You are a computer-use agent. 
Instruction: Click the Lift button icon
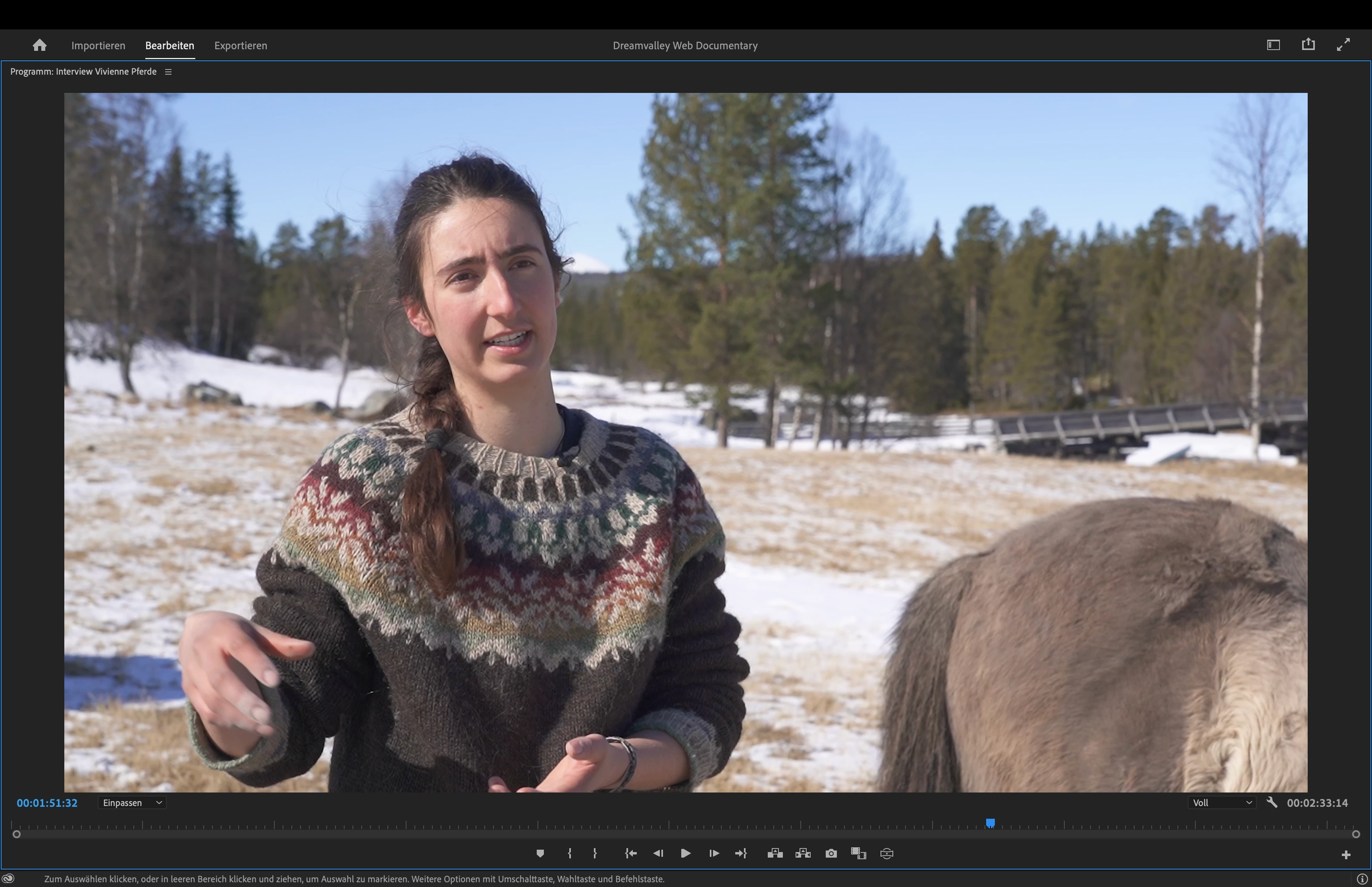[775, 854]
